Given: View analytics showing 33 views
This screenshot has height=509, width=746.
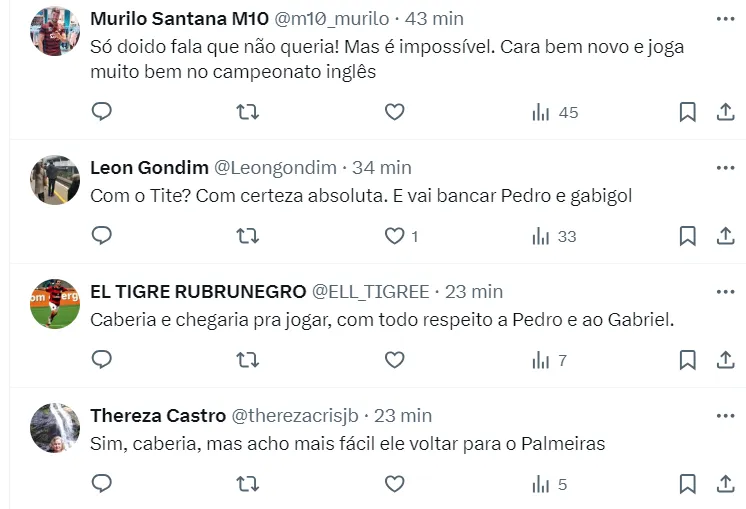Looking at the screenshot, I should (555, 236).
